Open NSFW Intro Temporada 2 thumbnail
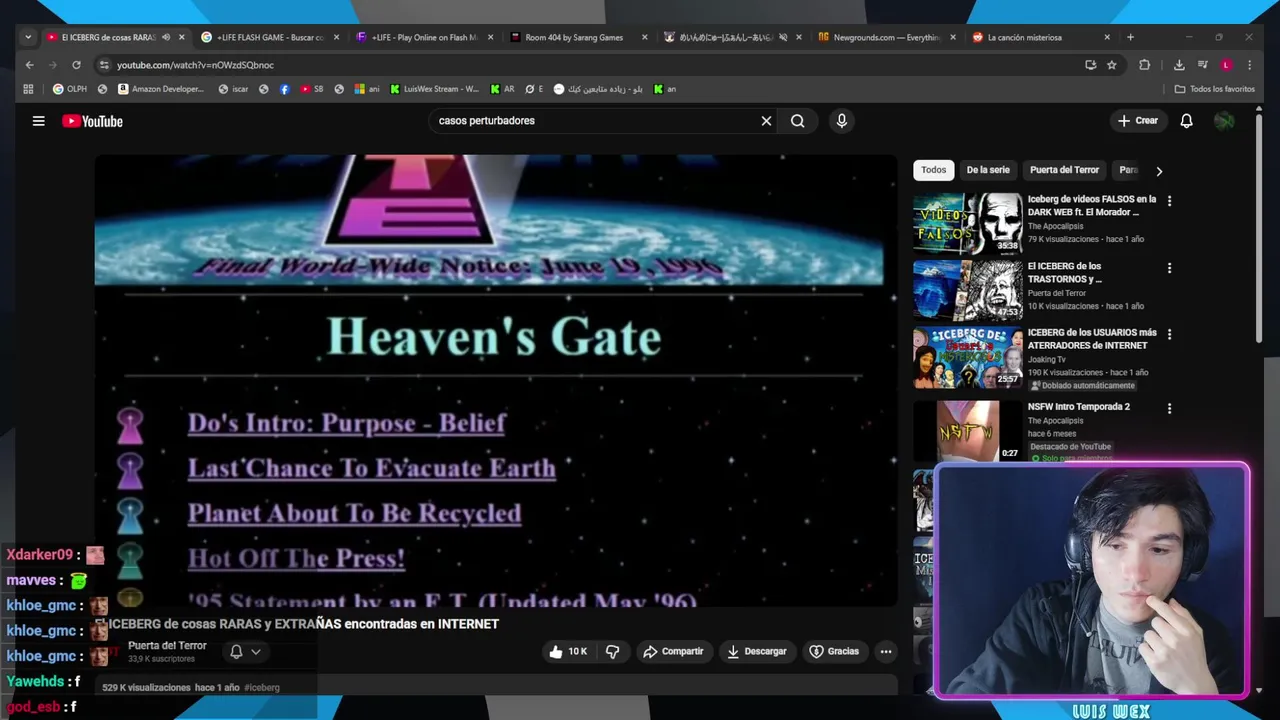Image resolution: width=1280 pixels, height=720 pixels. click(x=967, y=431)
